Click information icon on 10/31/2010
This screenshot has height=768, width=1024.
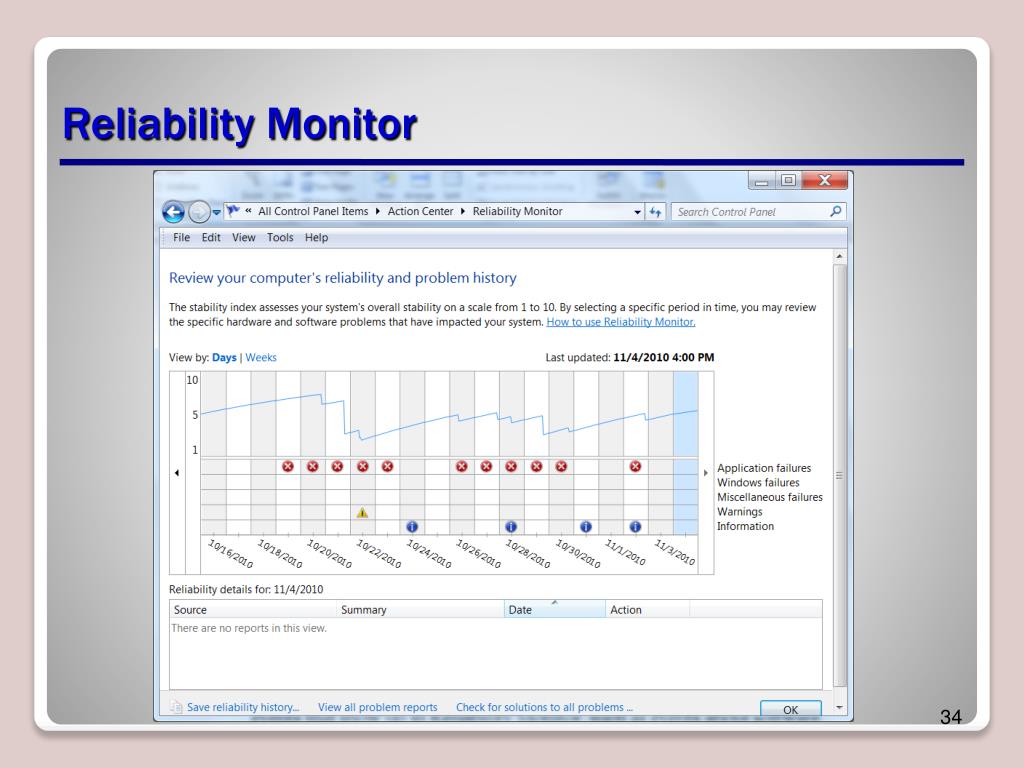click(x=586, y=526)
